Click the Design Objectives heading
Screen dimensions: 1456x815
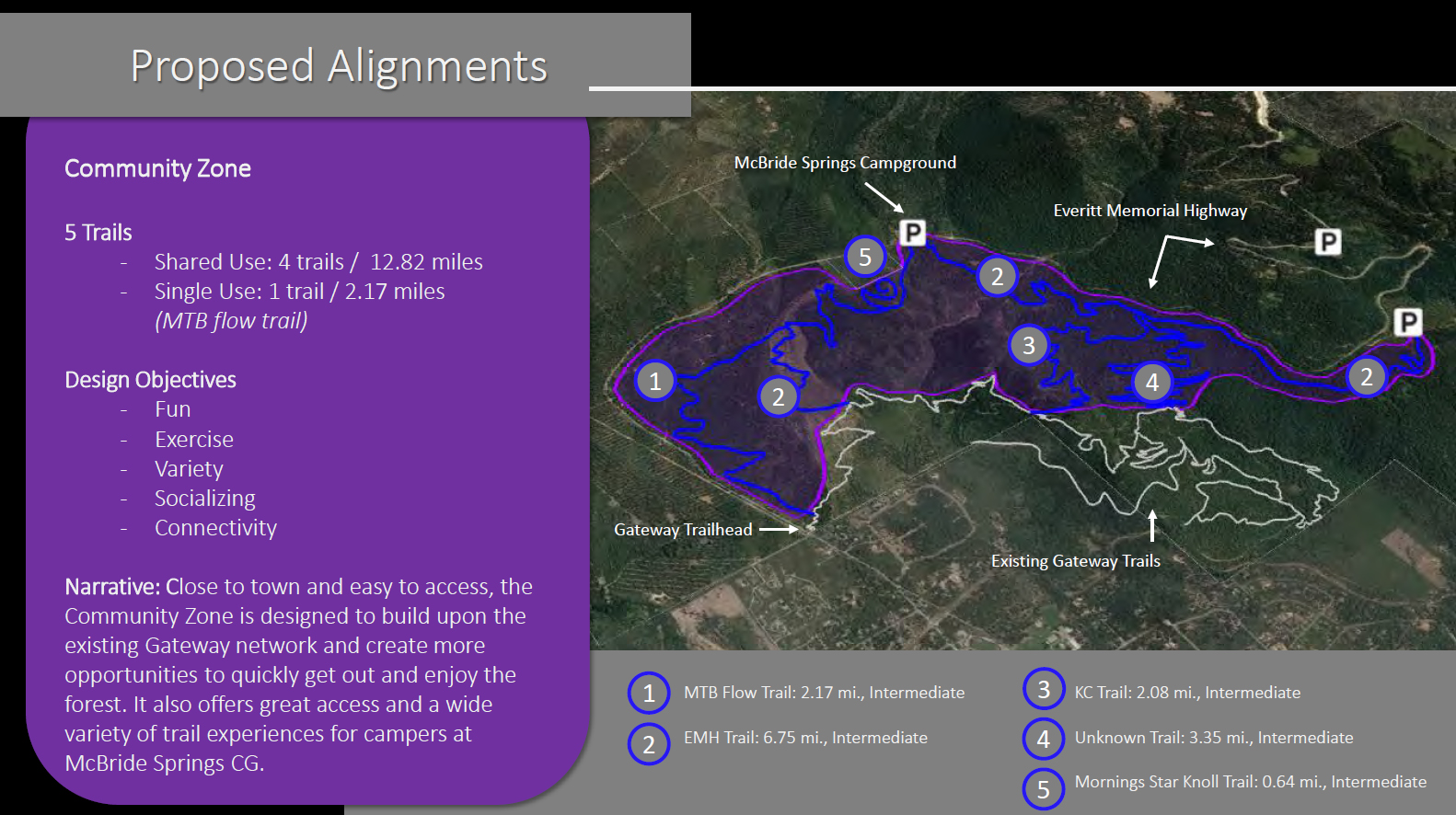point(150,380)
